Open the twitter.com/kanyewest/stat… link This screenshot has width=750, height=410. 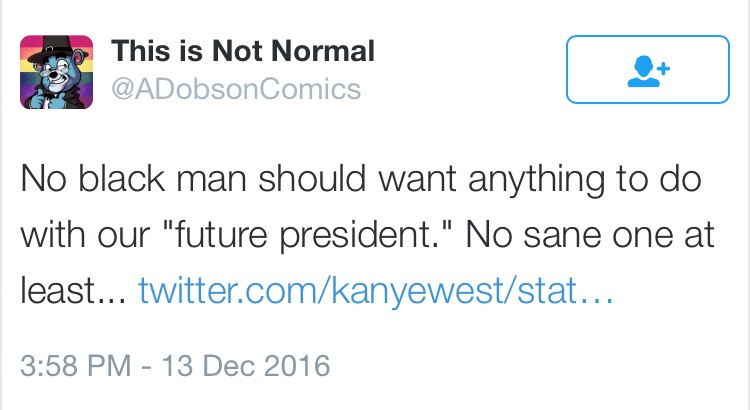coord(375,290)
